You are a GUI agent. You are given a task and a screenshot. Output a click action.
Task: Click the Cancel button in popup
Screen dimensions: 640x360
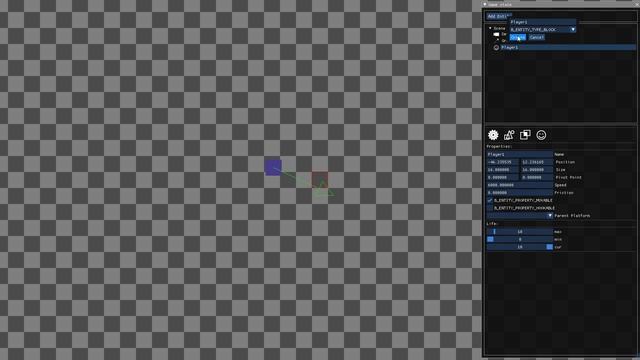click(536, 37)
